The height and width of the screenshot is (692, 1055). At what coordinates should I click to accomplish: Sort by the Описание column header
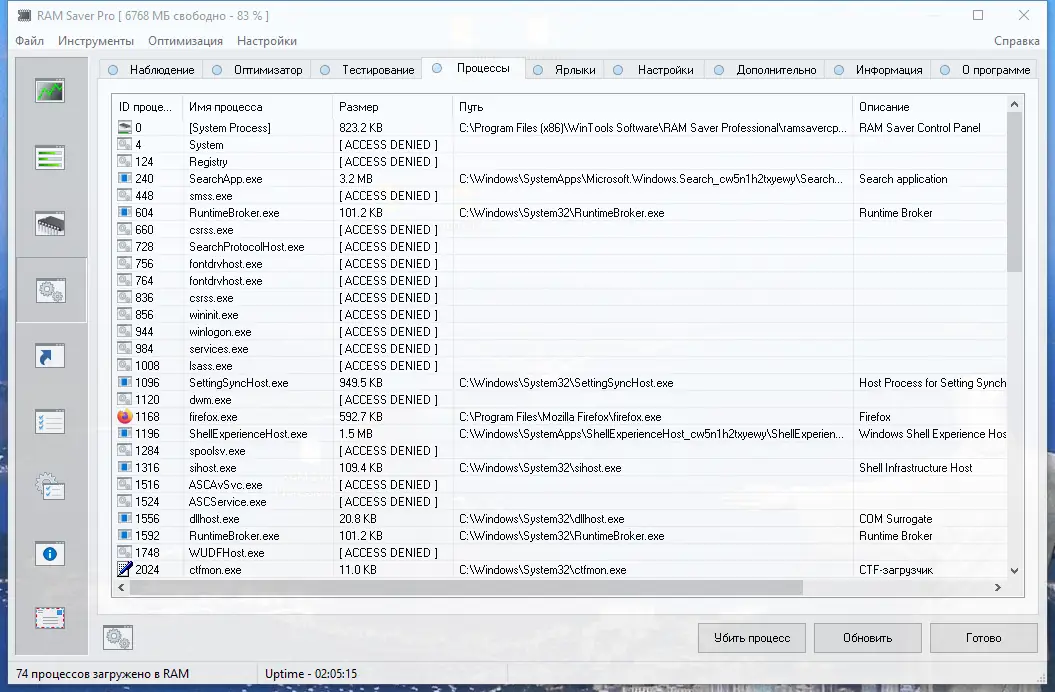pyautogui.click(x=930, y=107)
